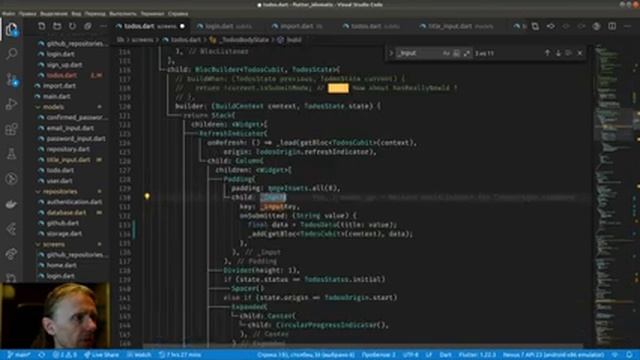Click split editor icon in editor toolbar
The width and height of the screenshot is (640, 360).
(x=612, y=27)
